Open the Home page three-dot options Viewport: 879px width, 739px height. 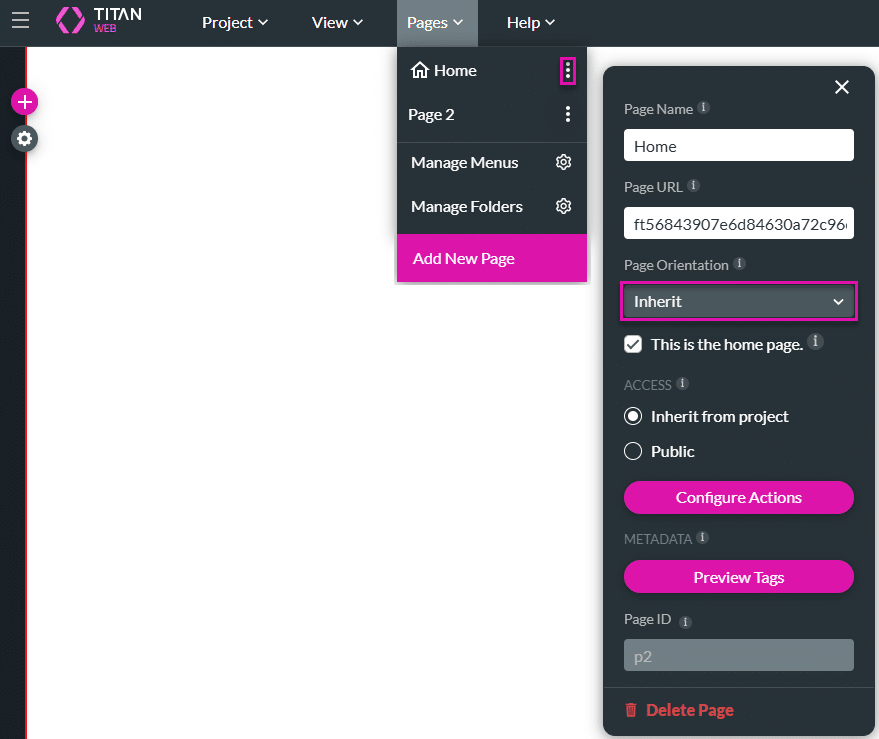[x=568, y=70]
